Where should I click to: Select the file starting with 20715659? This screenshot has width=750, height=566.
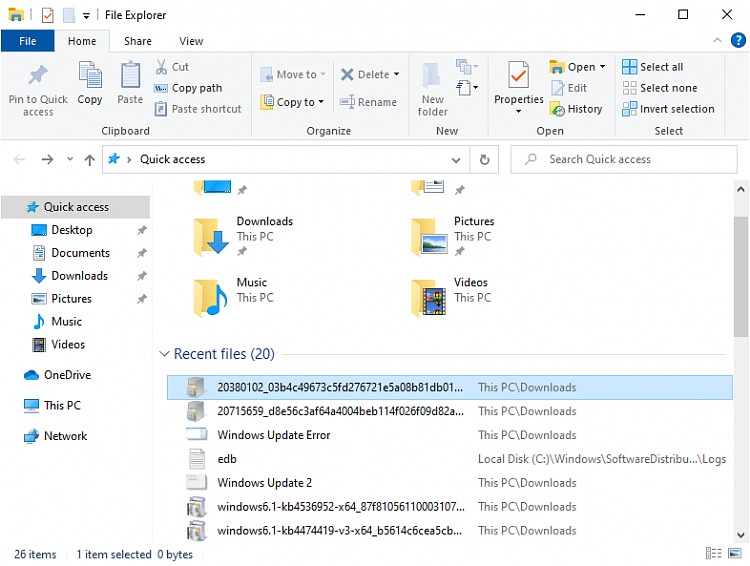(x=450, y=411)
